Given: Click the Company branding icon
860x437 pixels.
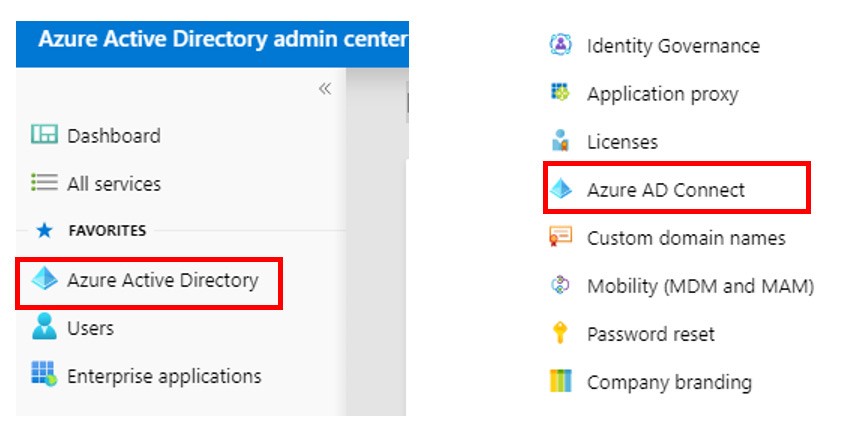Looking at the screenshot, I should click(560, 381).
